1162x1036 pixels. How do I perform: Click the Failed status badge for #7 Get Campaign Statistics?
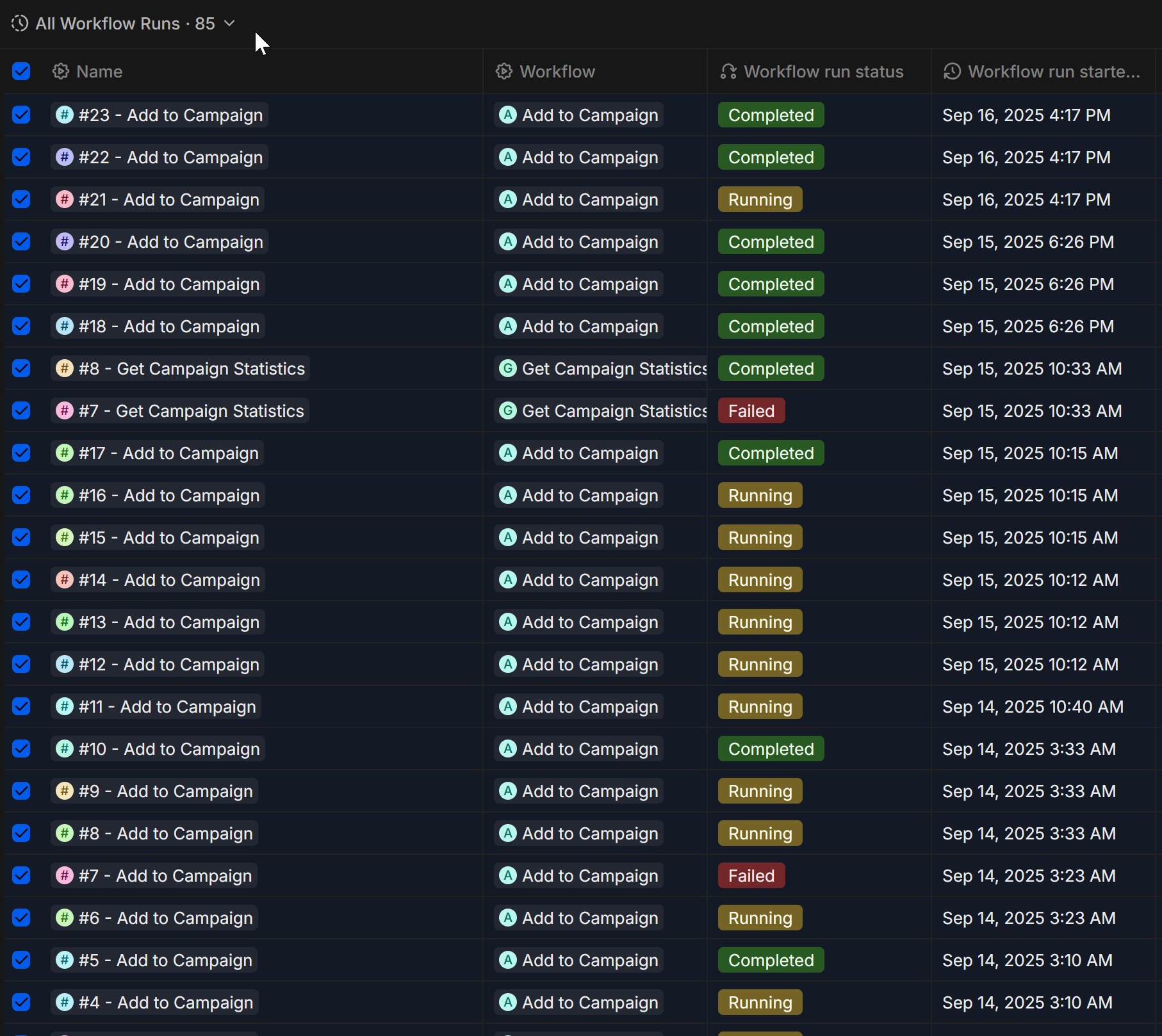coord(751,410)
